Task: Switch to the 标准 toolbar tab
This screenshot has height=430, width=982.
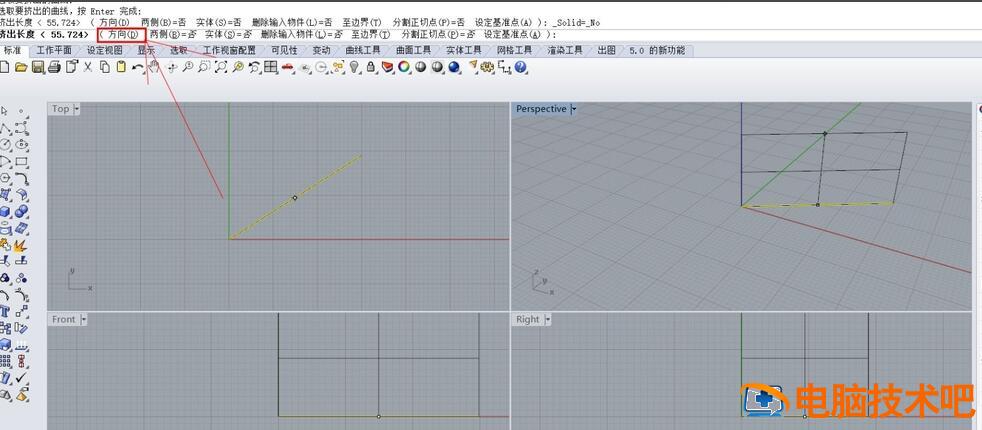Action: coord(12,51)
